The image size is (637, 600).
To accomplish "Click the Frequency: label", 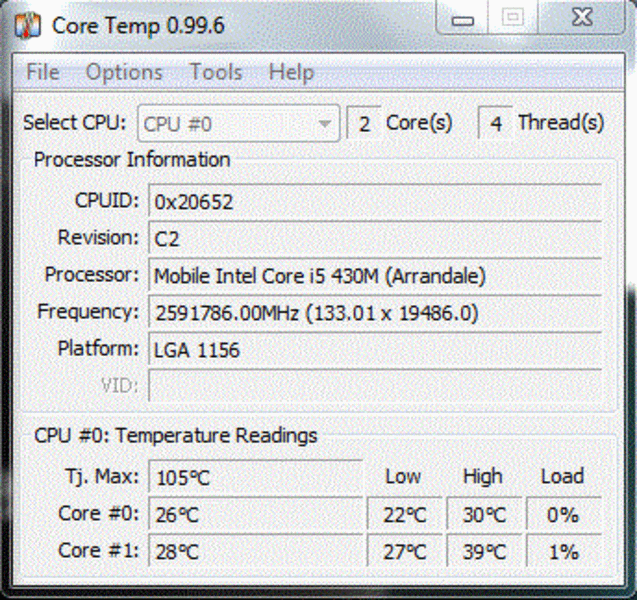I will [x=88, y=312].
